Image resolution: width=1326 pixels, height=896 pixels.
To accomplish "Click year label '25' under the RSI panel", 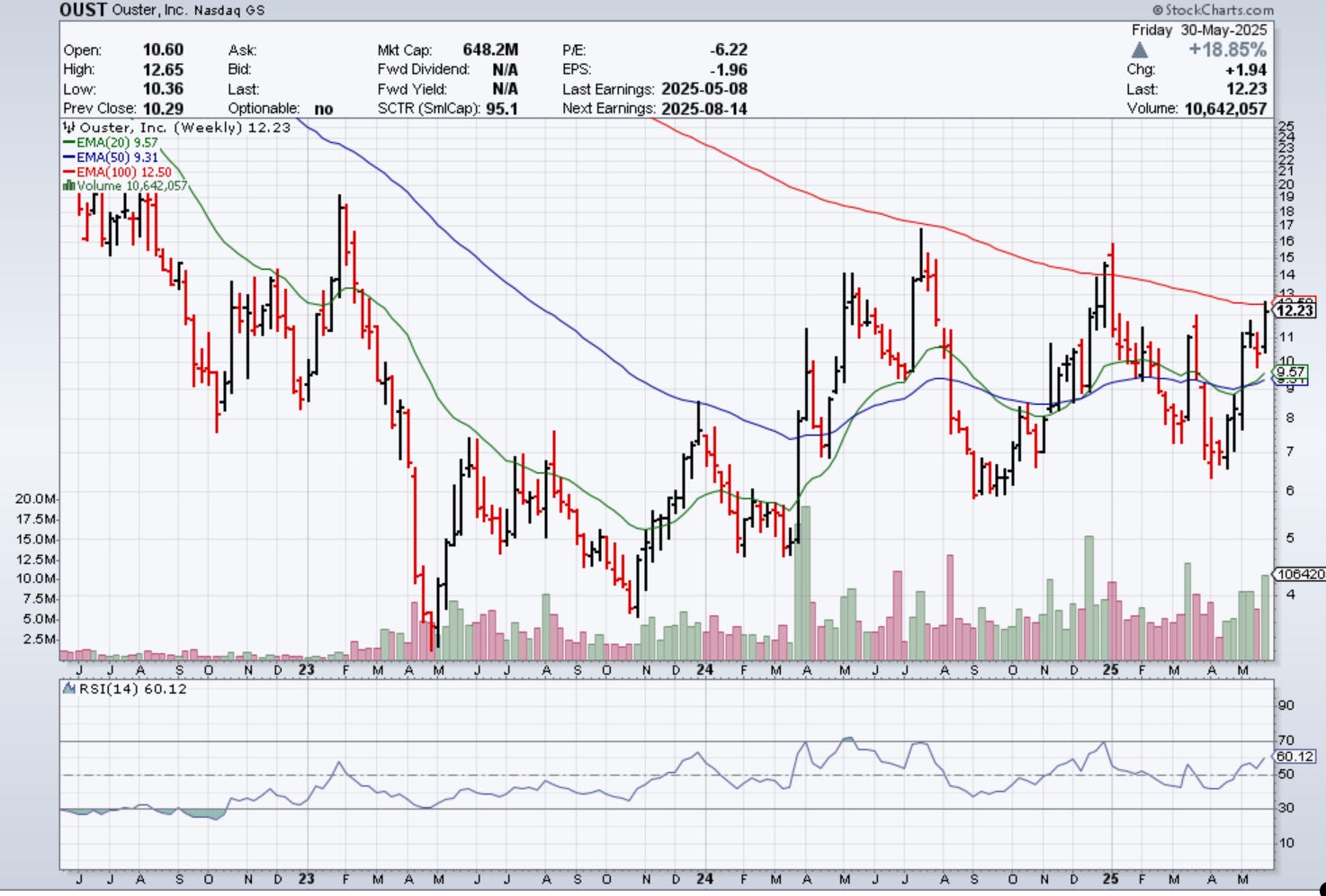I will tap(1111, 879).
